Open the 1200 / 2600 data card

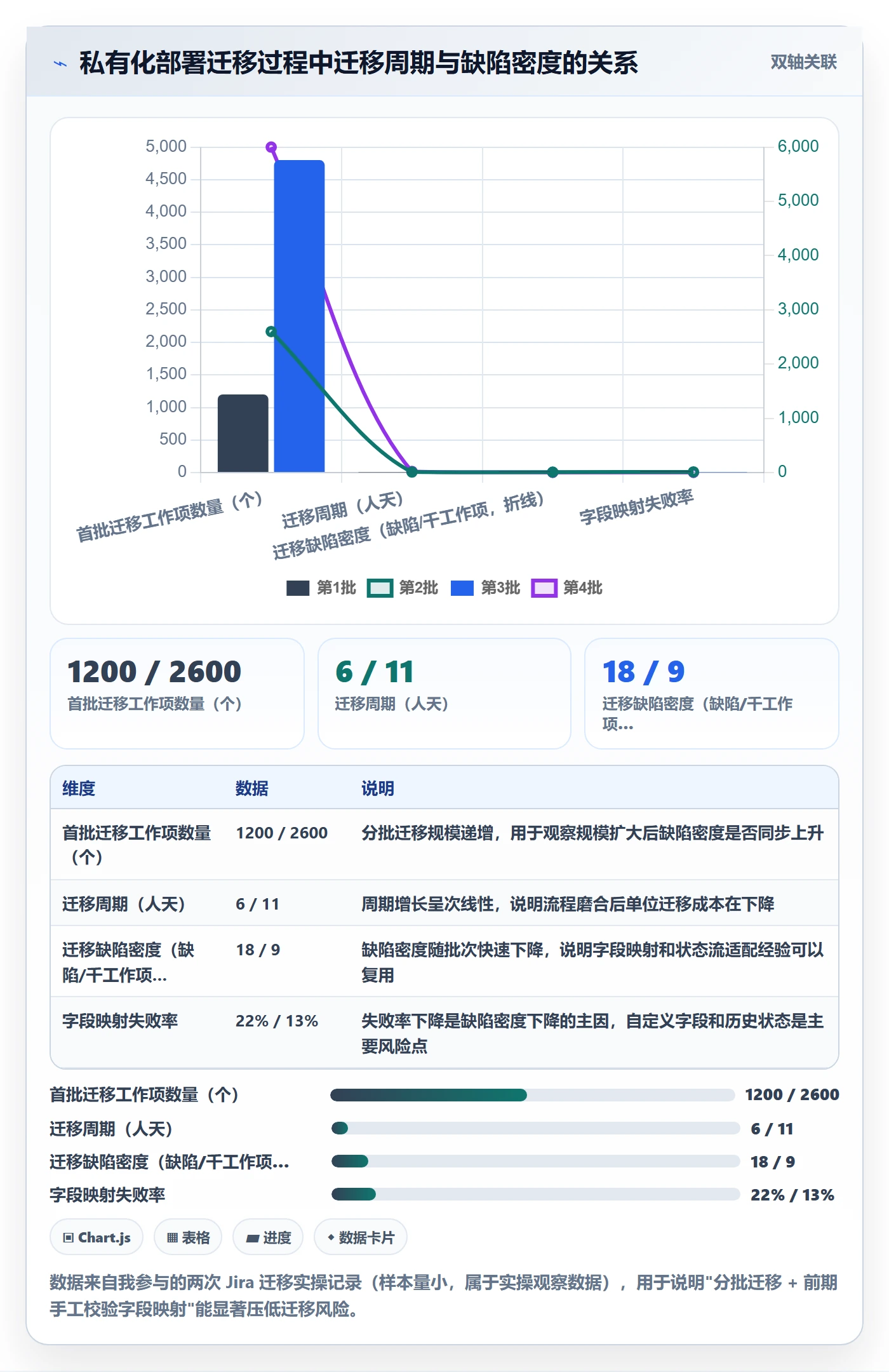(177, 694)
